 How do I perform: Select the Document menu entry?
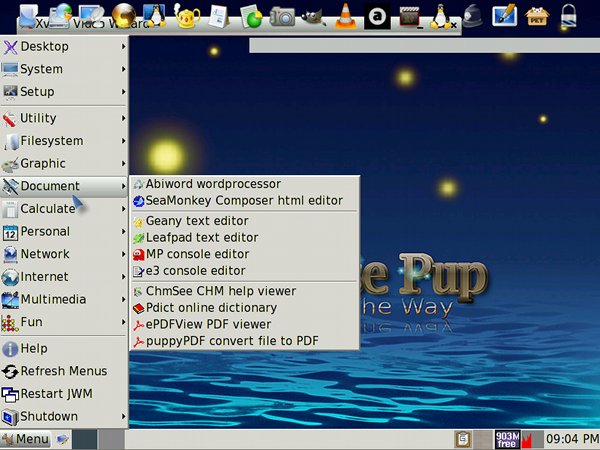pyautogui.click(x=64, y=186)
